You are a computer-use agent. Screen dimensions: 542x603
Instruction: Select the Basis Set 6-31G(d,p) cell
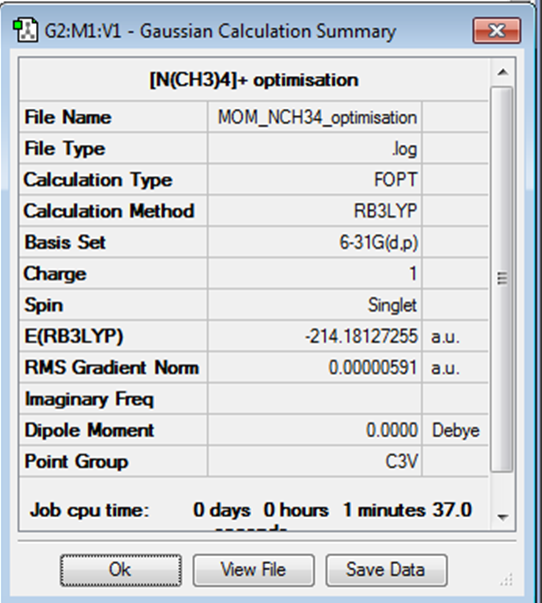point(315,242)
